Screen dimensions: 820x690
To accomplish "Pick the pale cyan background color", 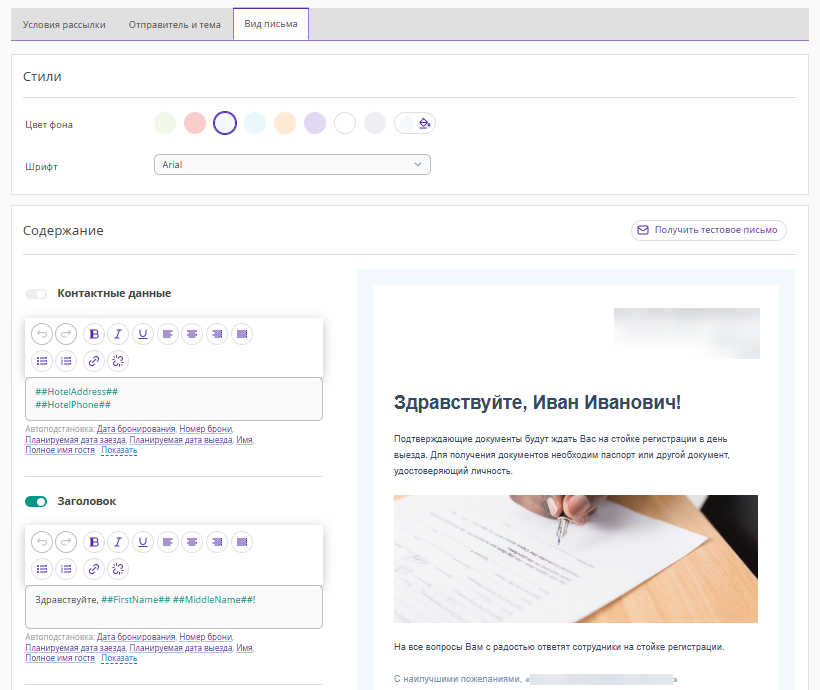I will 255,123.
